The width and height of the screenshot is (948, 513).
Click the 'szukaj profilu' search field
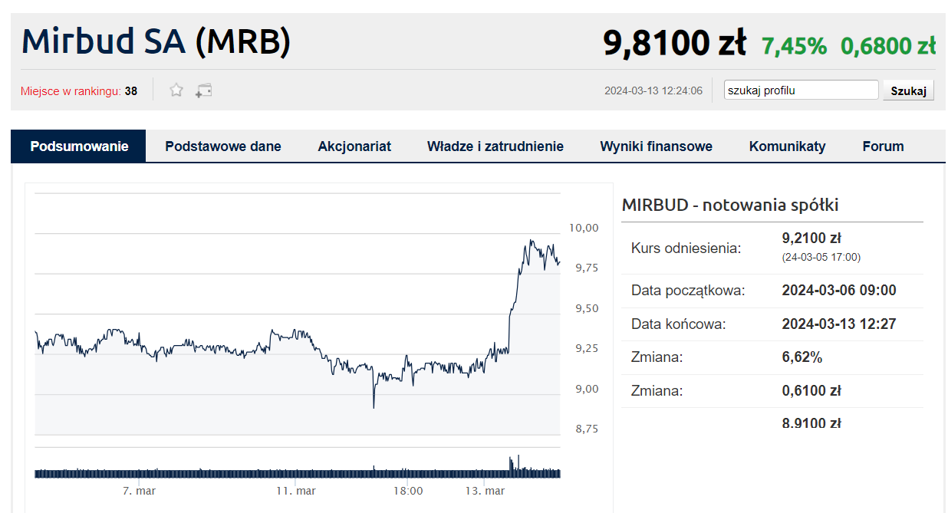click(x=800, y=90)
